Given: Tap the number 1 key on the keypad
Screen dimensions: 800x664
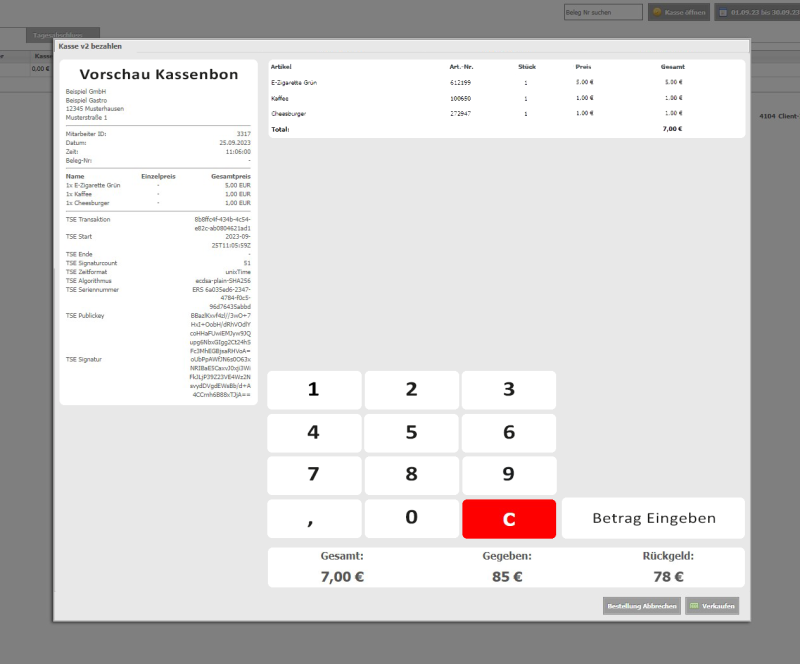Looking at the screenshot, I should click(x=314, y=390).
